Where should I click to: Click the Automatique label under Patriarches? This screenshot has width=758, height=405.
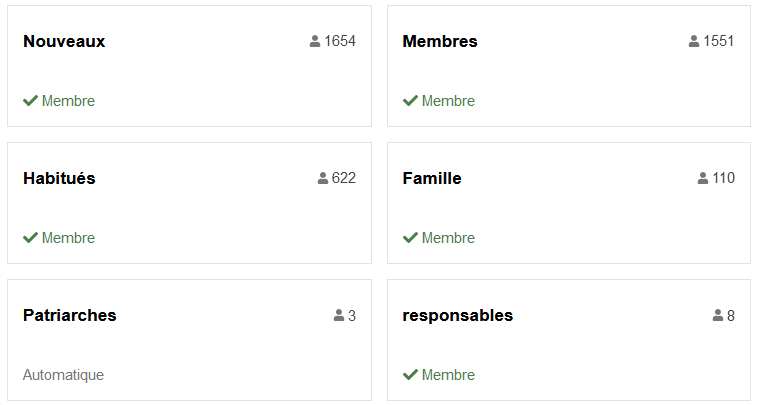63,375
